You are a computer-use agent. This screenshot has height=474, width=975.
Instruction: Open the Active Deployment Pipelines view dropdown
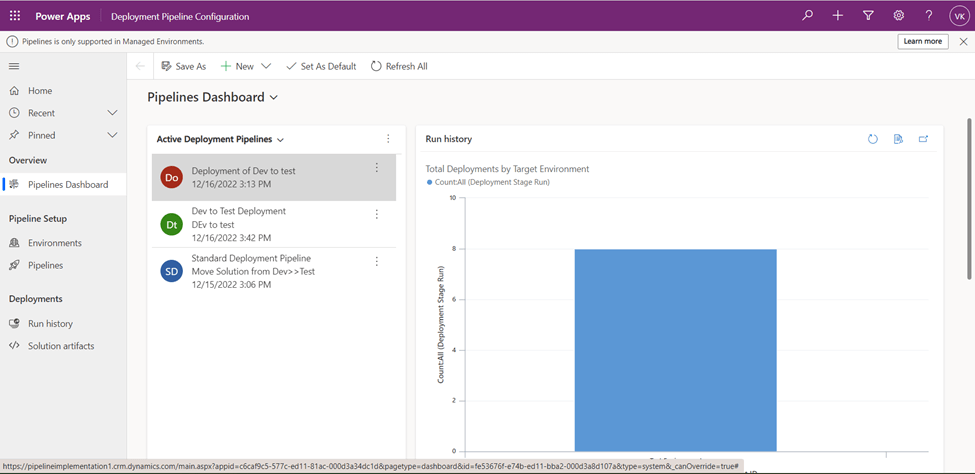tap(281, 140)
